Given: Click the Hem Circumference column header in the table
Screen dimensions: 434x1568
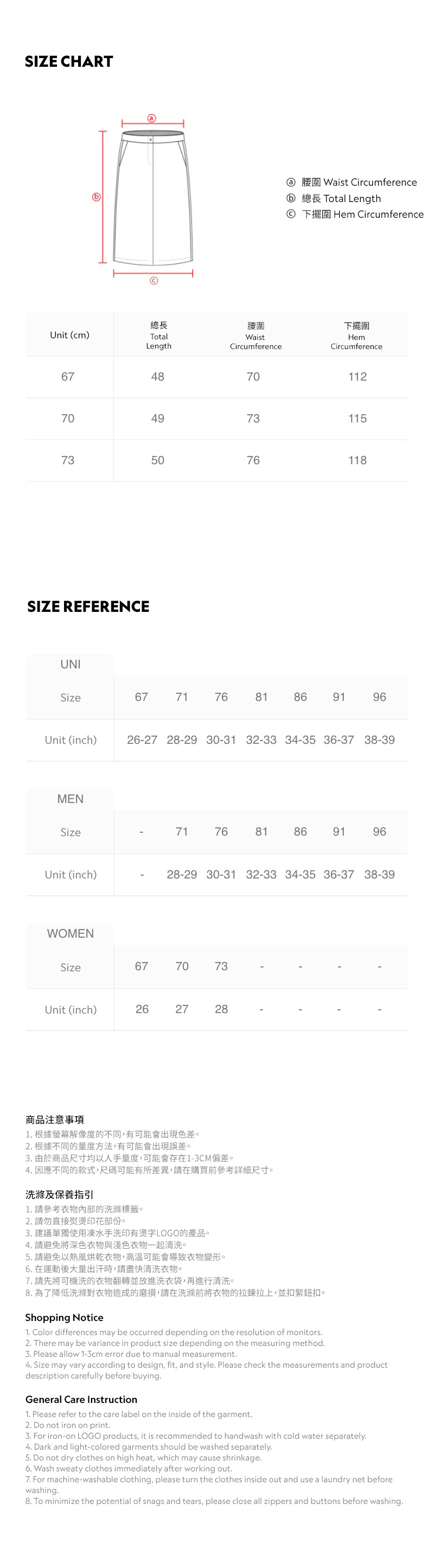Looking at the screenshot, I should 357,336.
